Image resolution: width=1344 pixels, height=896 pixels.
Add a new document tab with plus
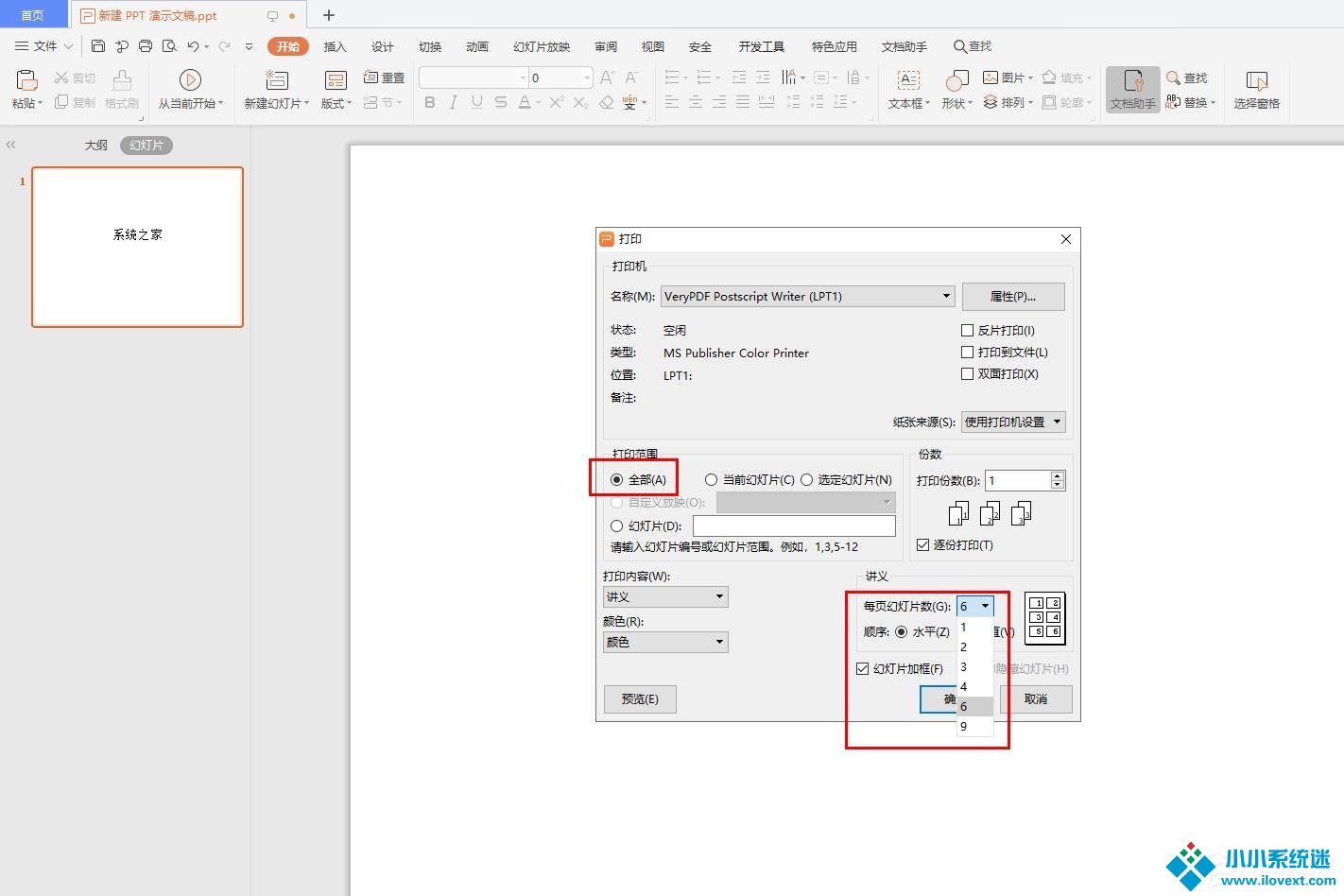(x=329, y=15)
